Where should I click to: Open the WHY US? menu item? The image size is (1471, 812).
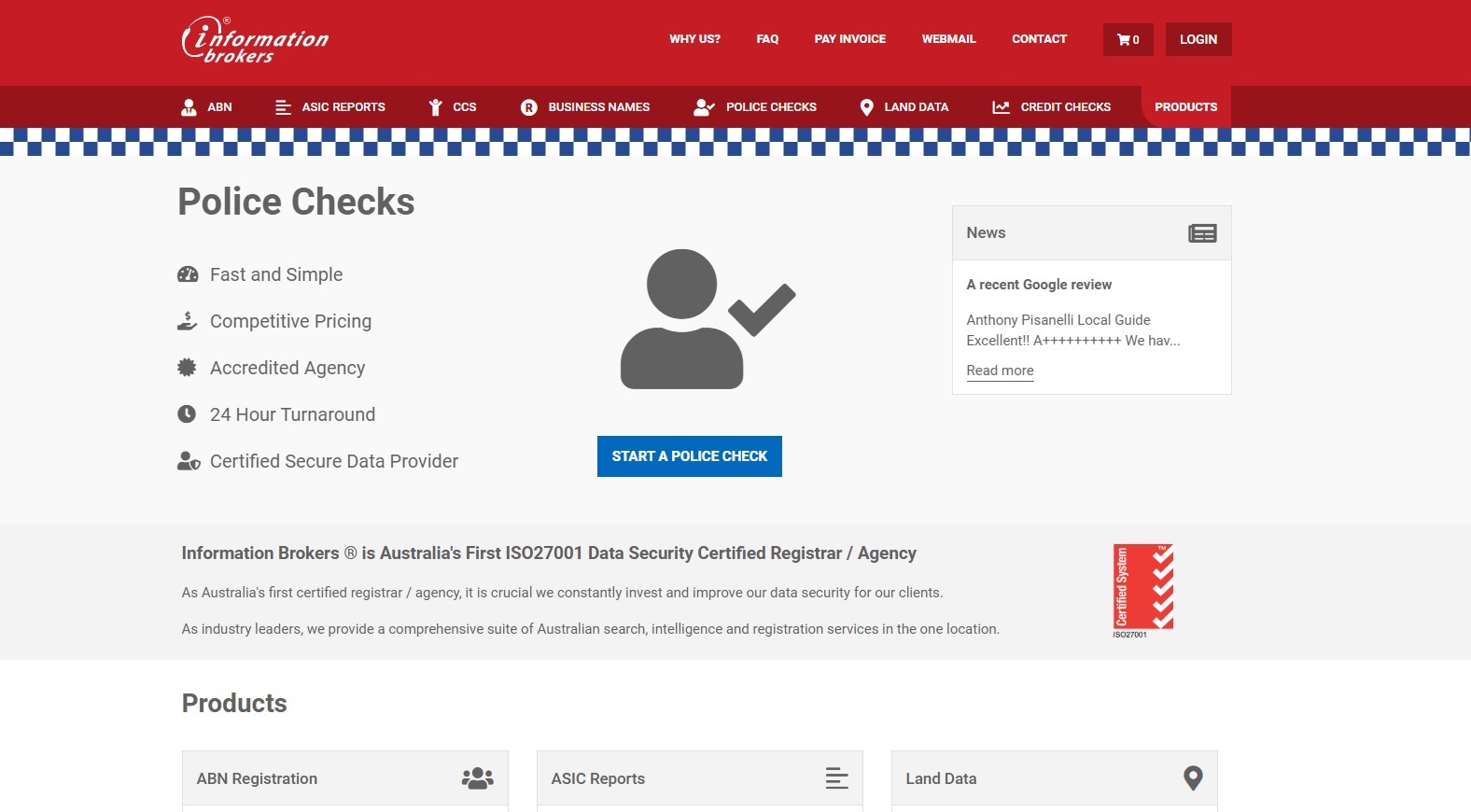point(694,39)
